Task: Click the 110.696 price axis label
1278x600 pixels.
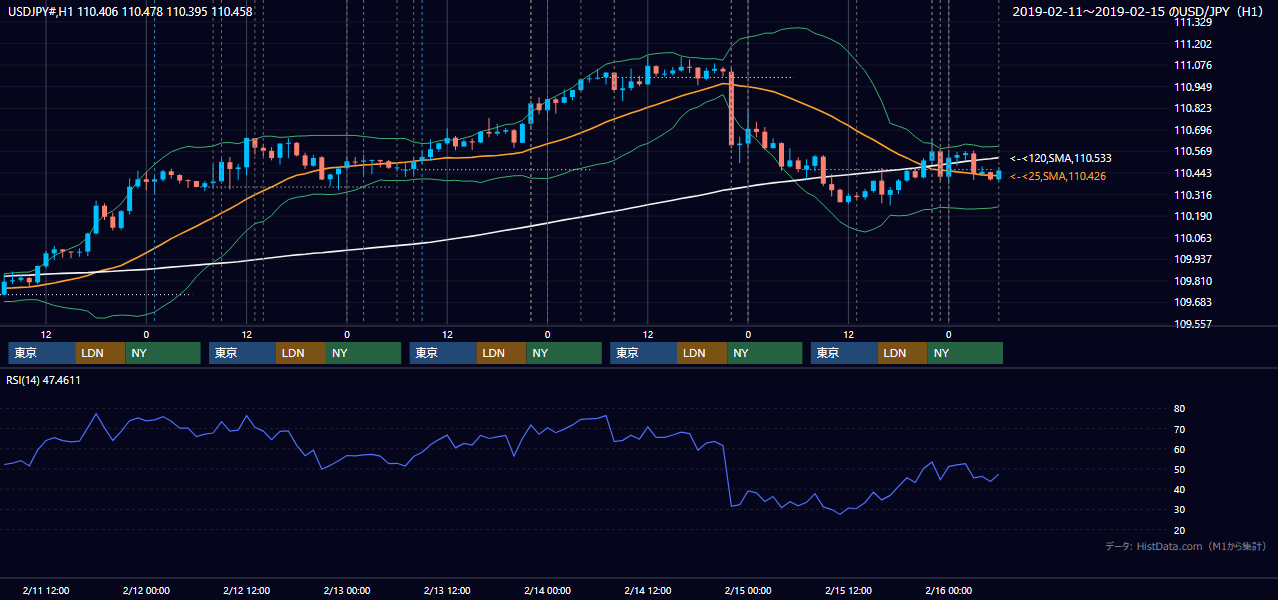Action: (x=1192, y=130)
